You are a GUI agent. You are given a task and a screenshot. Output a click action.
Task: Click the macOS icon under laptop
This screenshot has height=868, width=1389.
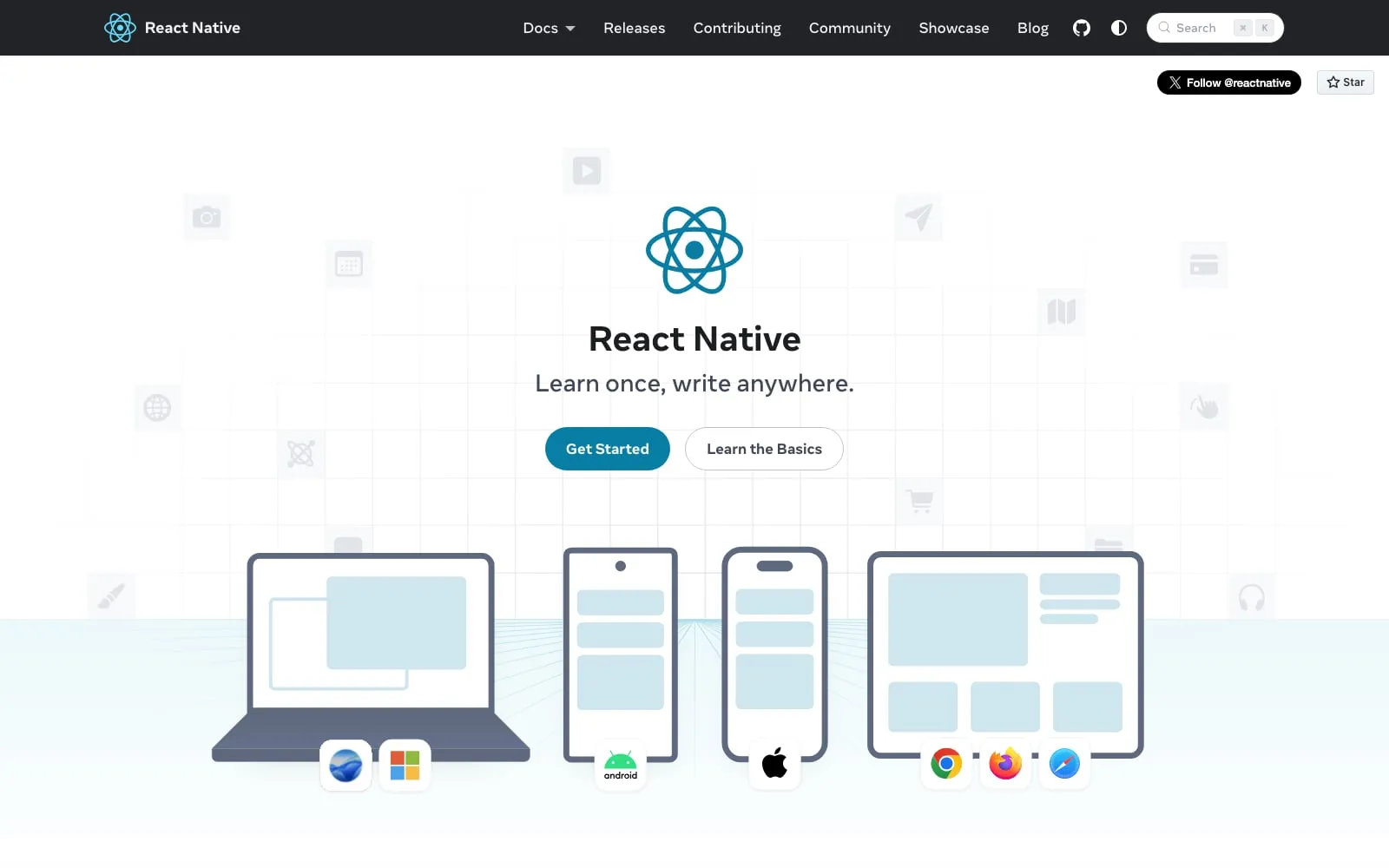coord(346,765)
